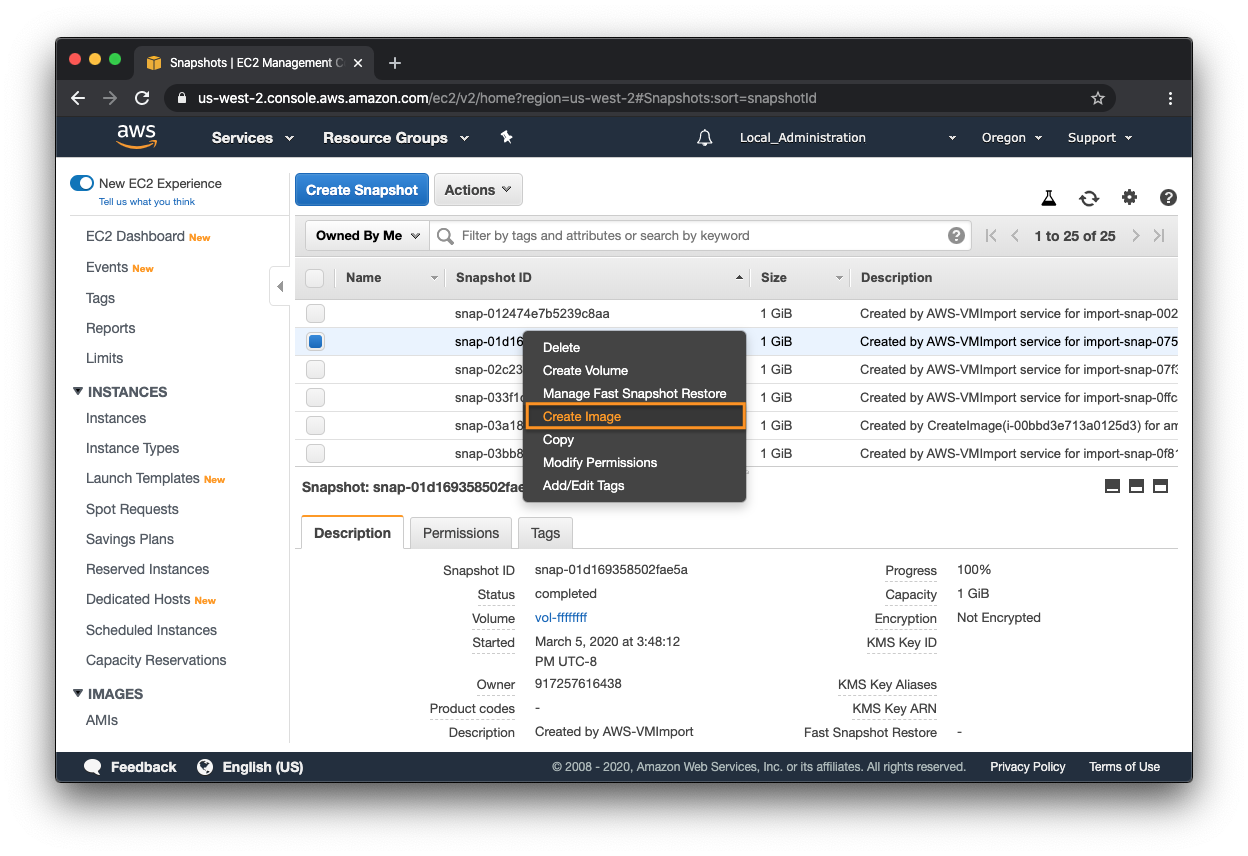This screenshot has height=856, width=1248.
Task: Open the notifications bell
Action: click(705, 138)
